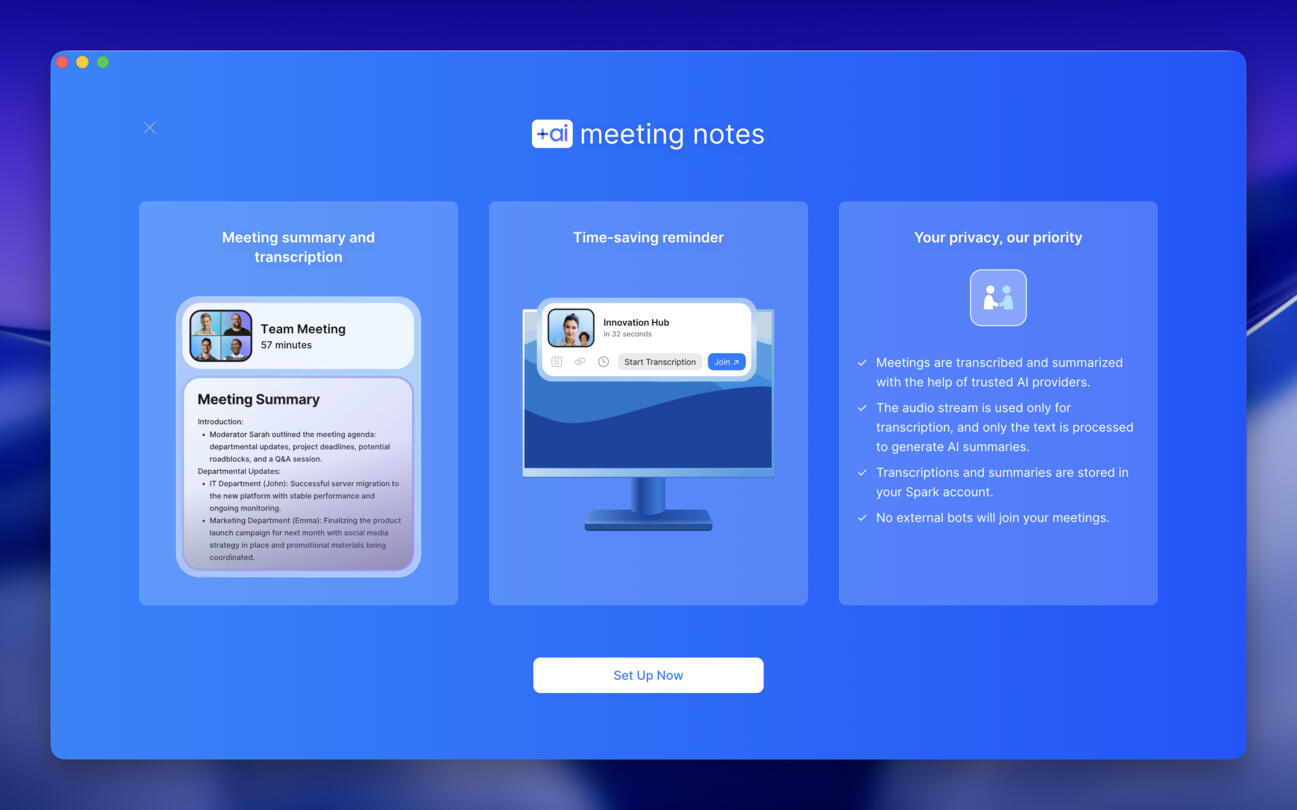Click the 'in 32 seconds' countdown text
This screenshot has height=810, width=1297.
627,334
